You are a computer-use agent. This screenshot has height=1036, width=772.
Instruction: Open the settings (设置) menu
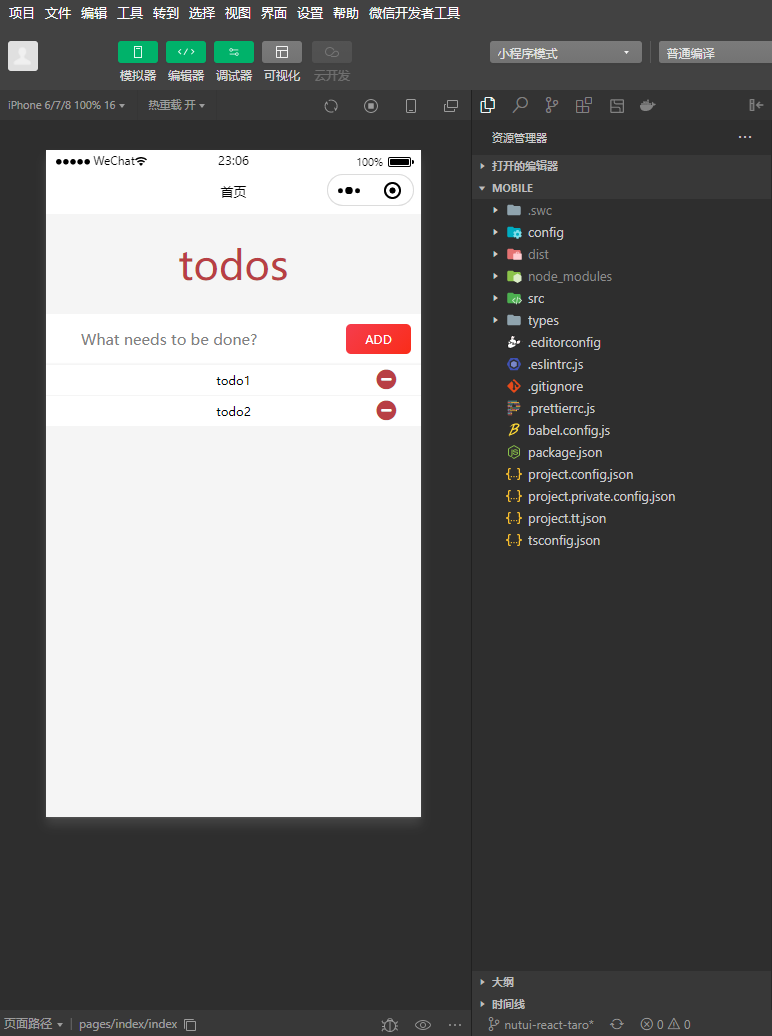(x=309, y=13)
